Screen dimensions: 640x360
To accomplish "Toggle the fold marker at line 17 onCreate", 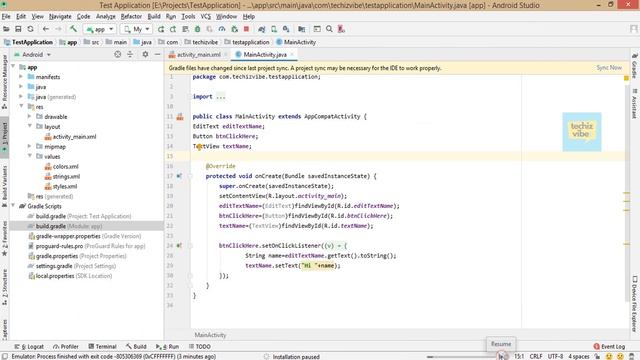I will [x=190, y=176].
